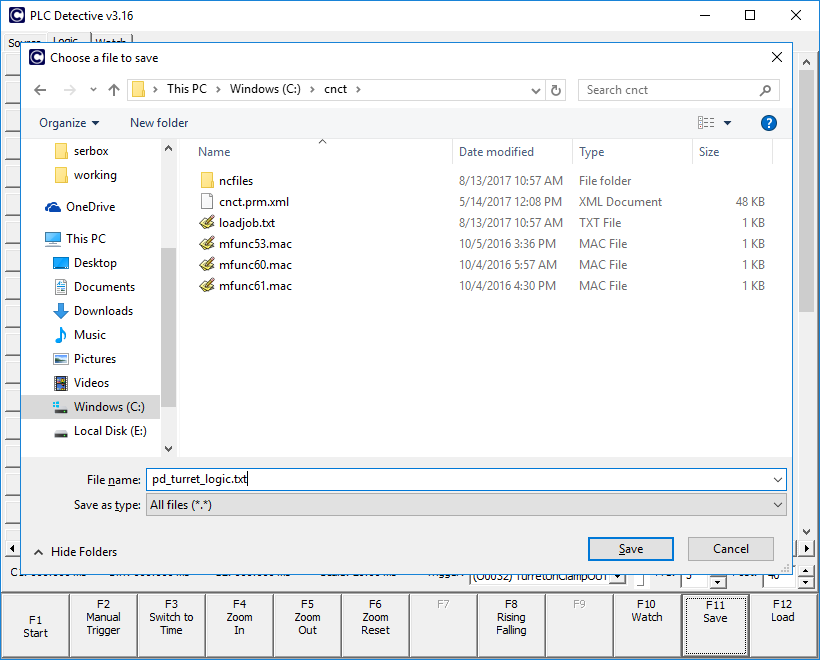Click F3 Switch to Time button
The height and width of the screenshot is (660, 820).
click(x=172, y=625)
